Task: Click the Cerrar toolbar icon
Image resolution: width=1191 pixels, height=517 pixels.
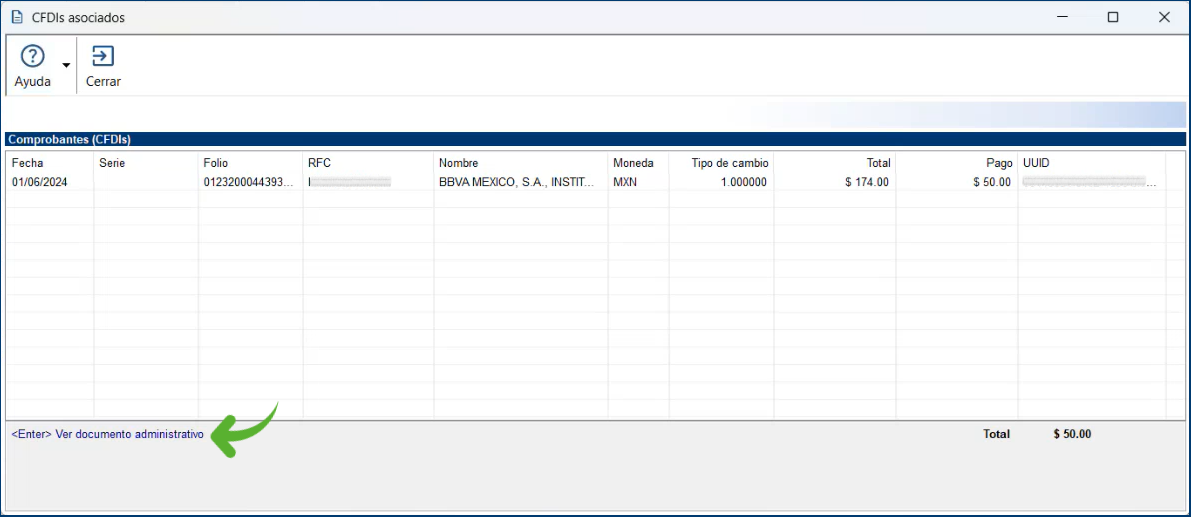Action: click(103, 57)
